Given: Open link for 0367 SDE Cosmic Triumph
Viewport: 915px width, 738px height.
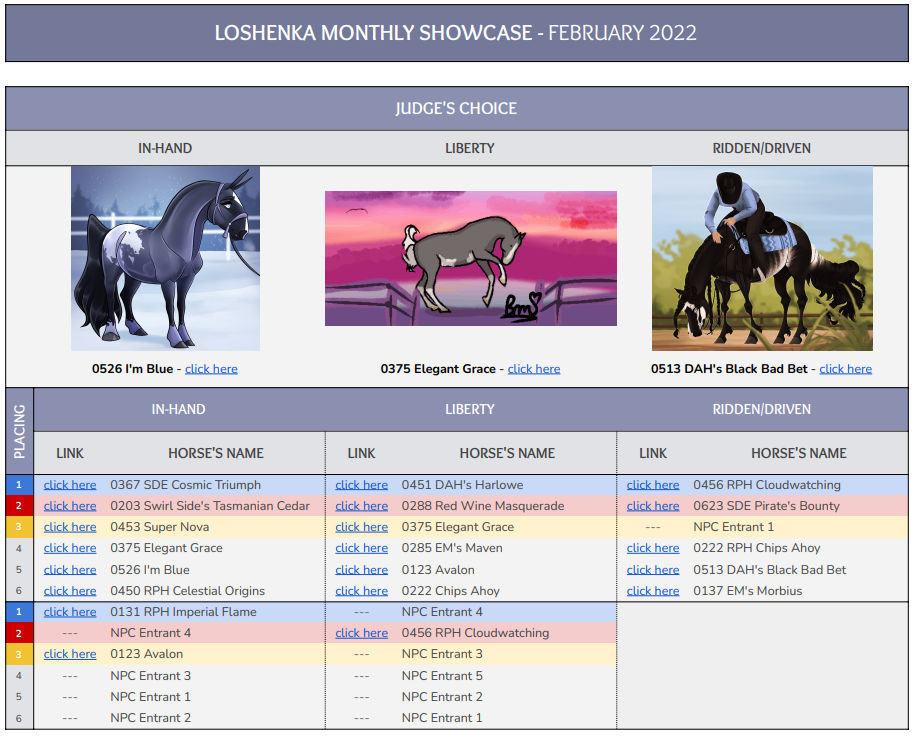Looking at the screenshot, I should click(x=69, y=484).
